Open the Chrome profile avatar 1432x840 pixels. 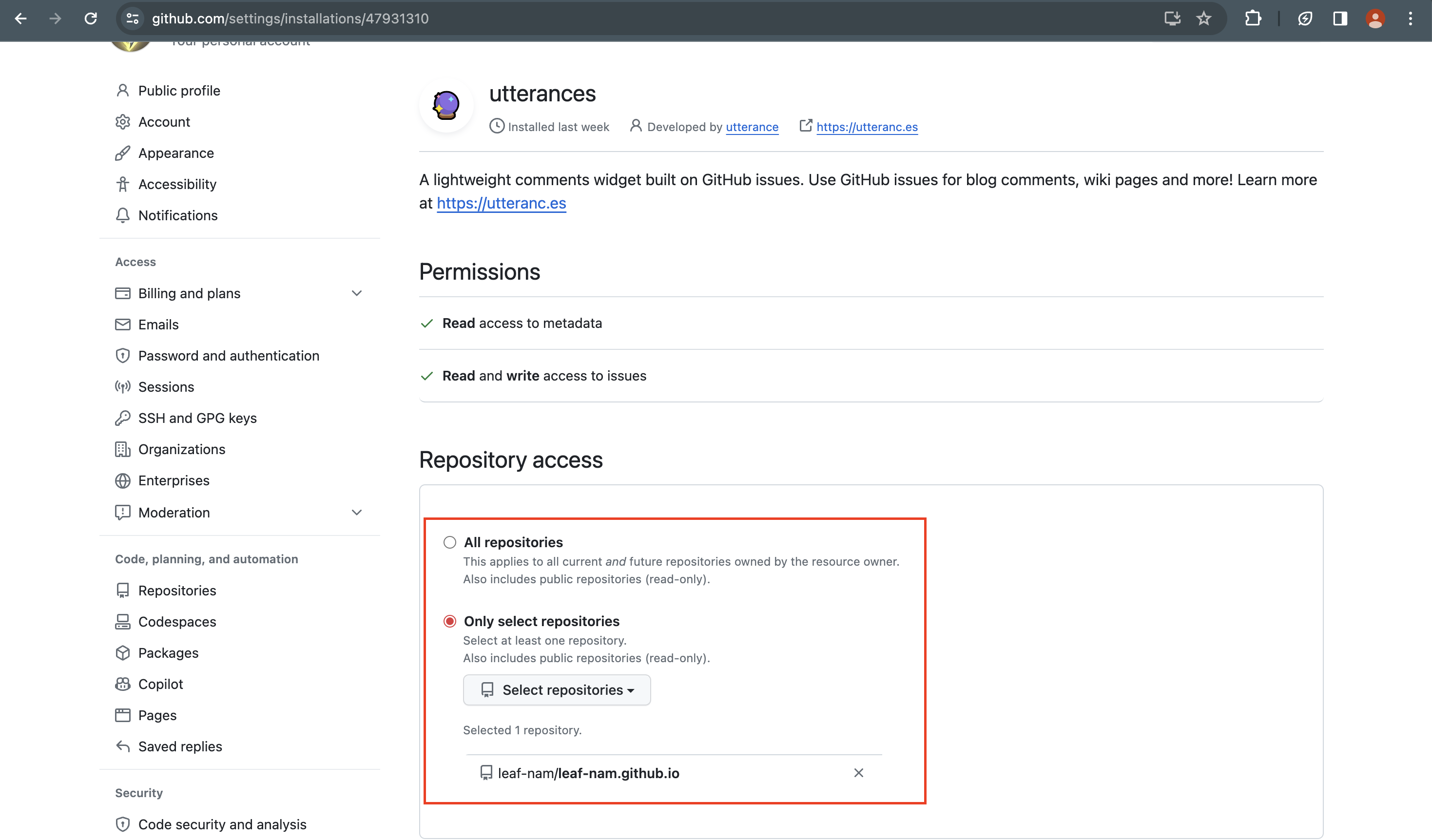pyautogui.click(x=1375, y=19)
